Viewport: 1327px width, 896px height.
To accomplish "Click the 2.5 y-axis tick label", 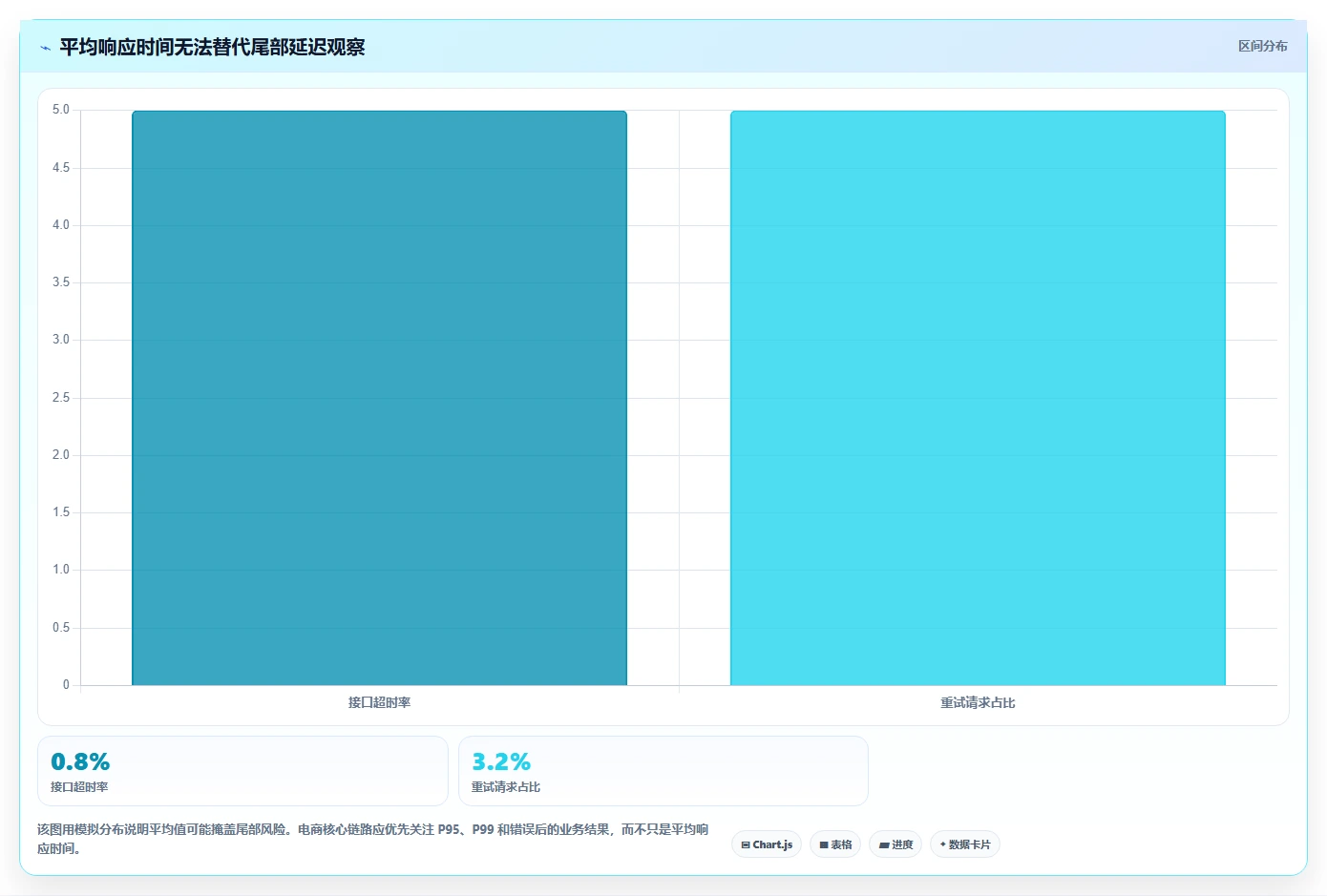I will [61, 398].
